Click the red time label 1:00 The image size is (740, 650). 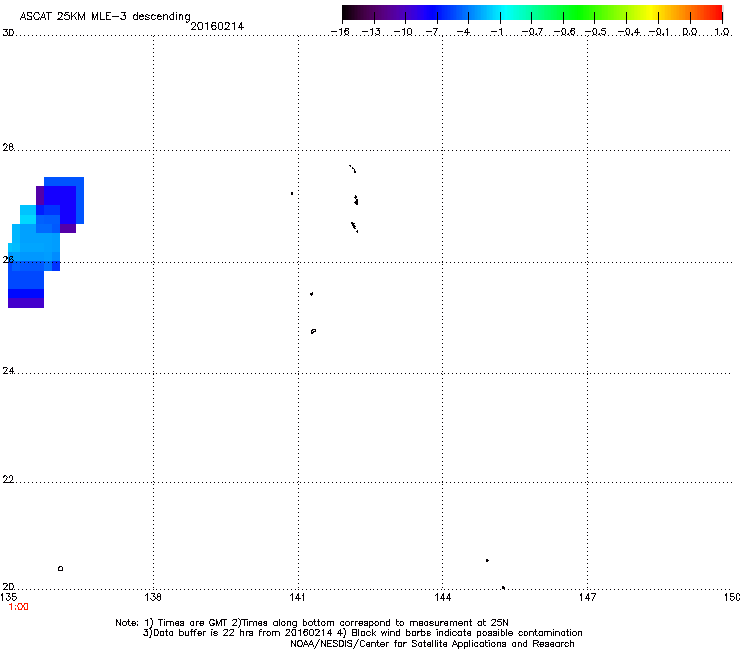[18, 607]
